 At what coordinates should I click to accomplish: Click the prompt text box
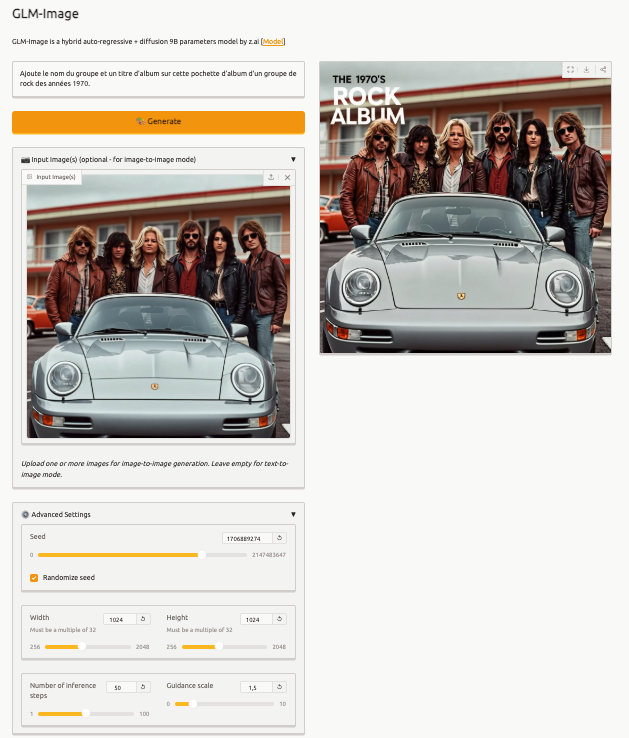pos(158,80)
